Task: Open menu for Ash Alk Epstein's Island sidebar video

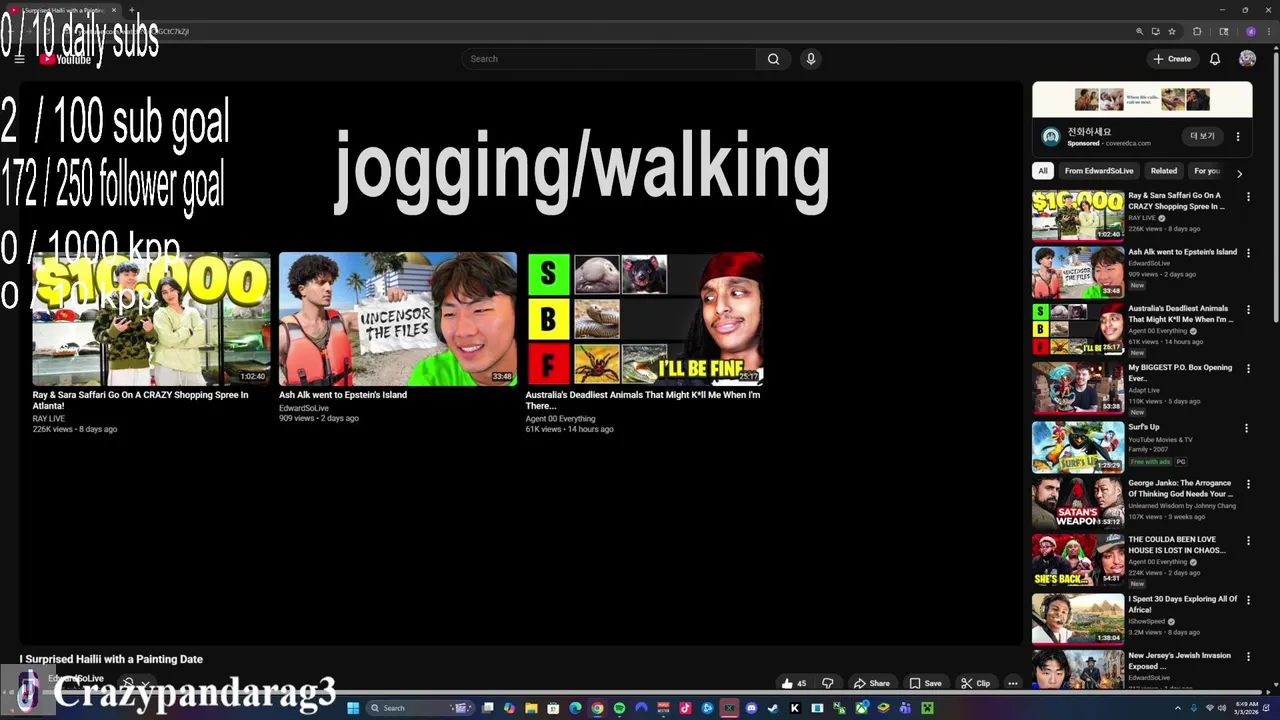Action: click(1247, 253)
